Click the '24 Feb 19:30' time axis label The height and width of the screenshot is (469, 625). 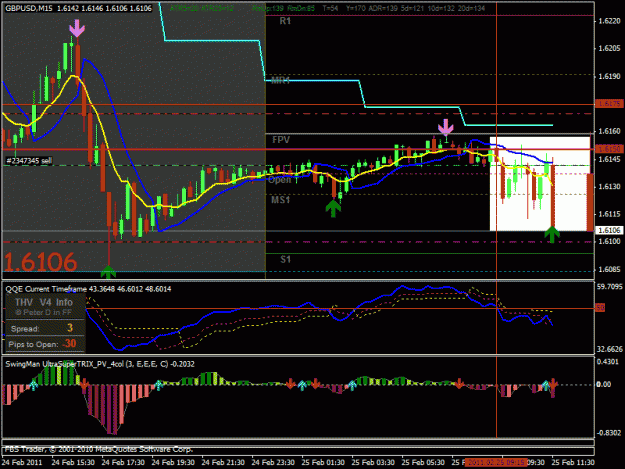(x=173, y=463)
